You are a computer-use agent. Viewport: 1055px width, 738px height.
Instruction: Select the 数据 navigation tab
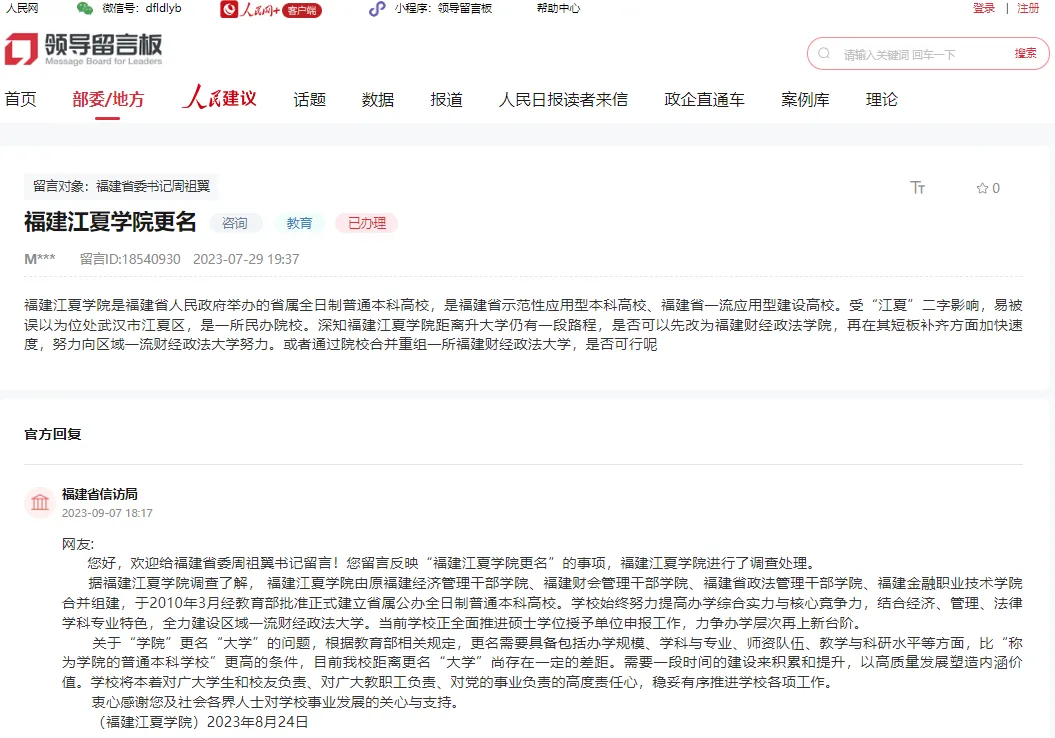pos(378,99)
